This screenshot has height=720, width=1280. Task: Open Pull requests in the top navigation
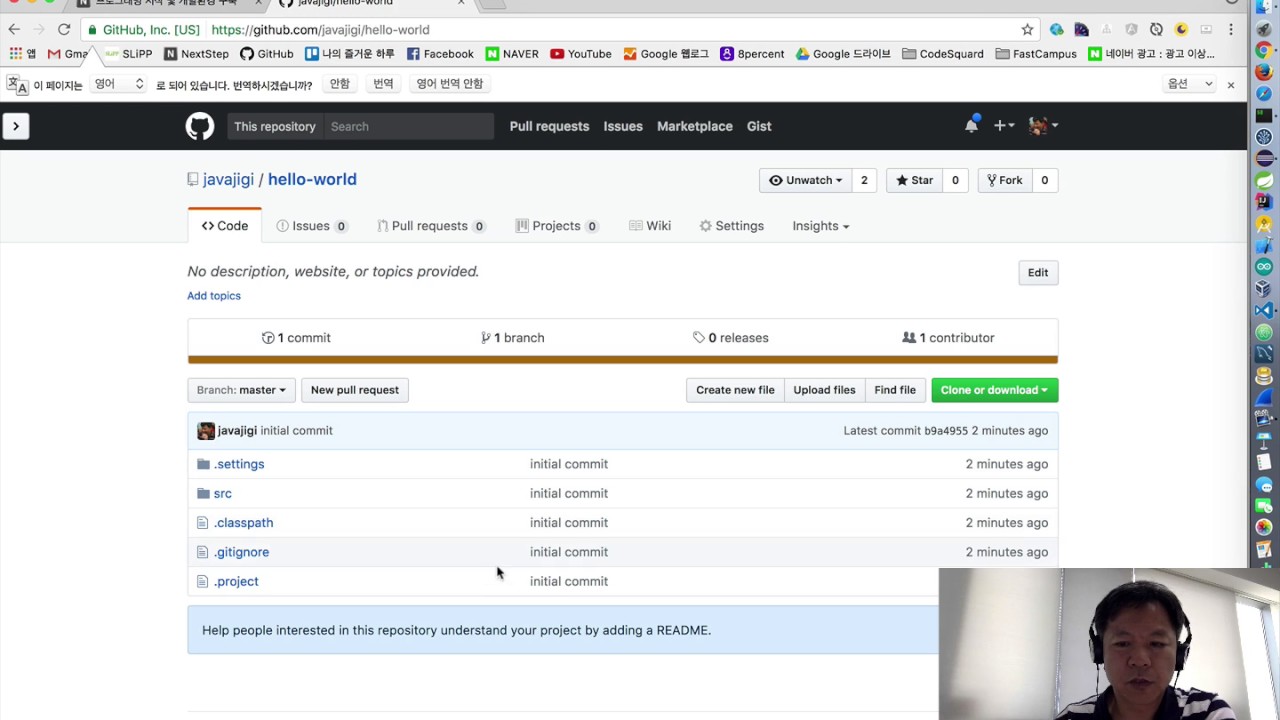(x=549, y=126)
